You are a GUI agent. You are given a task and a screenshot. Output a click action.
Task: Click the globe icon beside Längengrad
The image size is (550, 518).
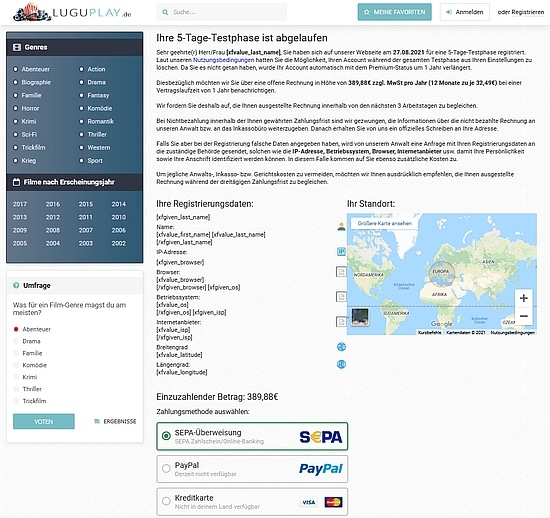coord(341,364)
